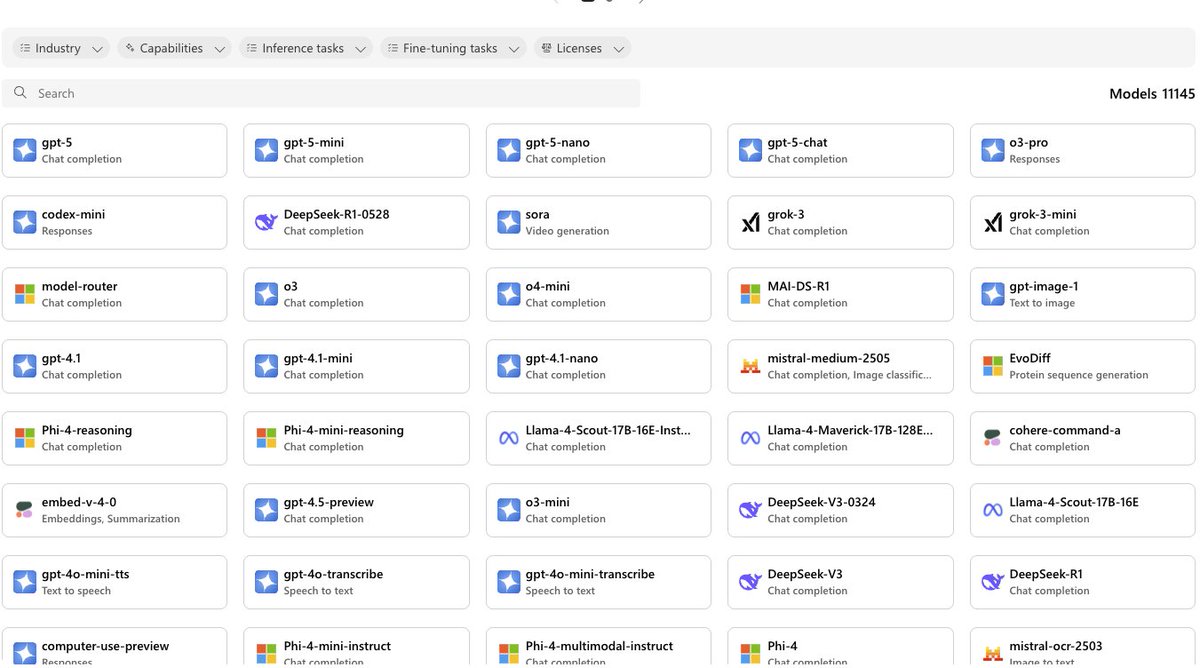This screenshot has height=668, width=1200.
Task: Click the DeepSeek icon on DeepSeek-R1 card
Action: (x=993, y=582)
